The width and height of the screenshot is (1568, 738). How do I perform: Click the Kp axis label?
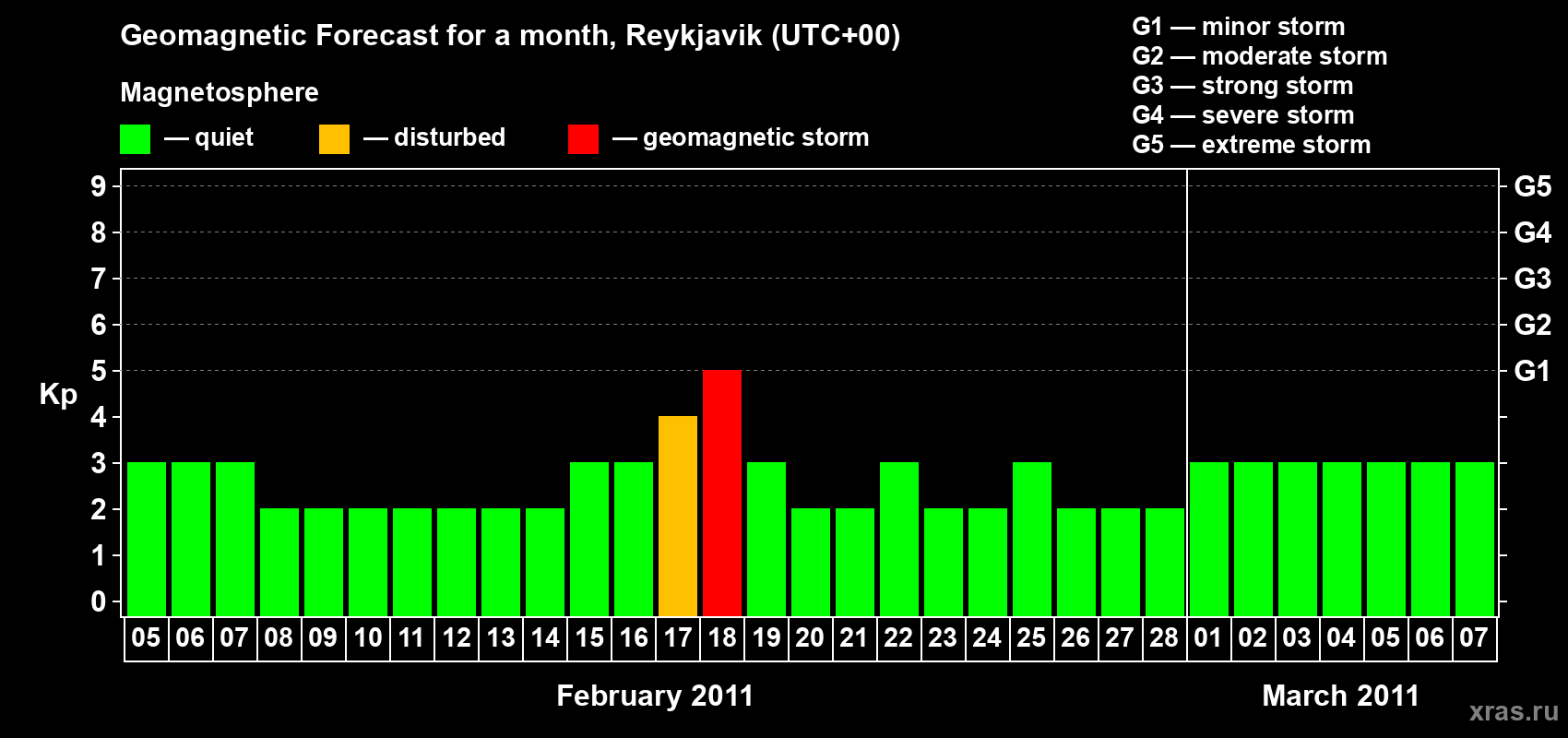[58, 395]
